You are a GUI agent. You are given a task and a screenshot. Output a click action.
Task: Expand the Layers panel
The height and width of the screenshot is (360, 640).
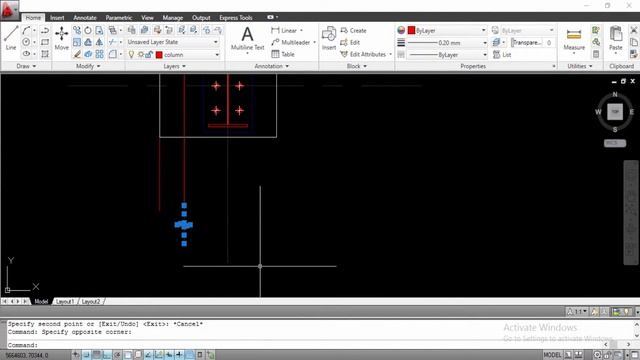click(x=175, y=66)
